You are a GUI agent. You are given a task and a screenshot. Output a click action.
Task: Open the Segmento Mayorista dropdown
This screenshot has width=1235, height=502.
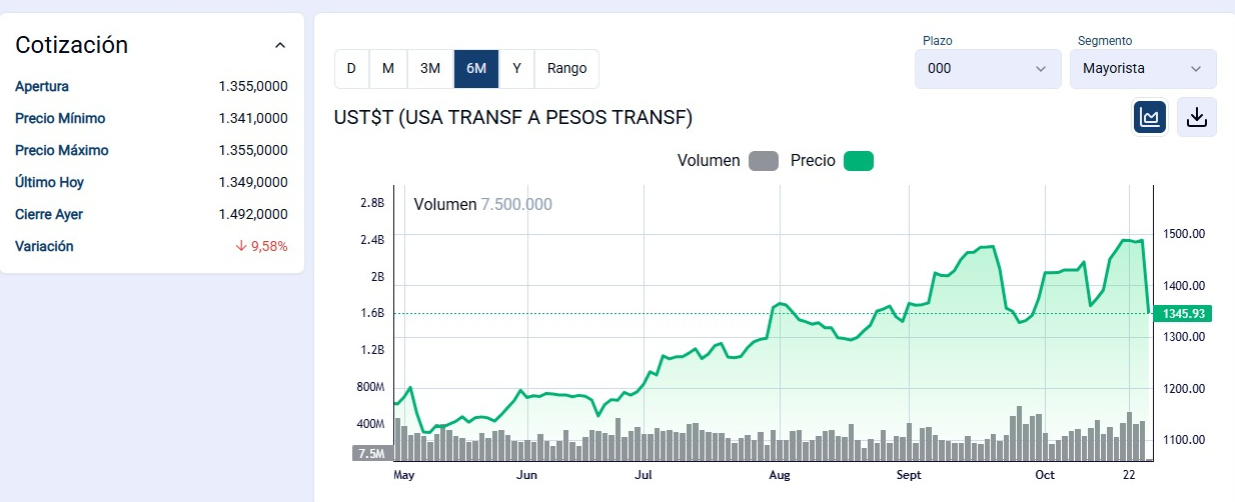(1142, 69)
